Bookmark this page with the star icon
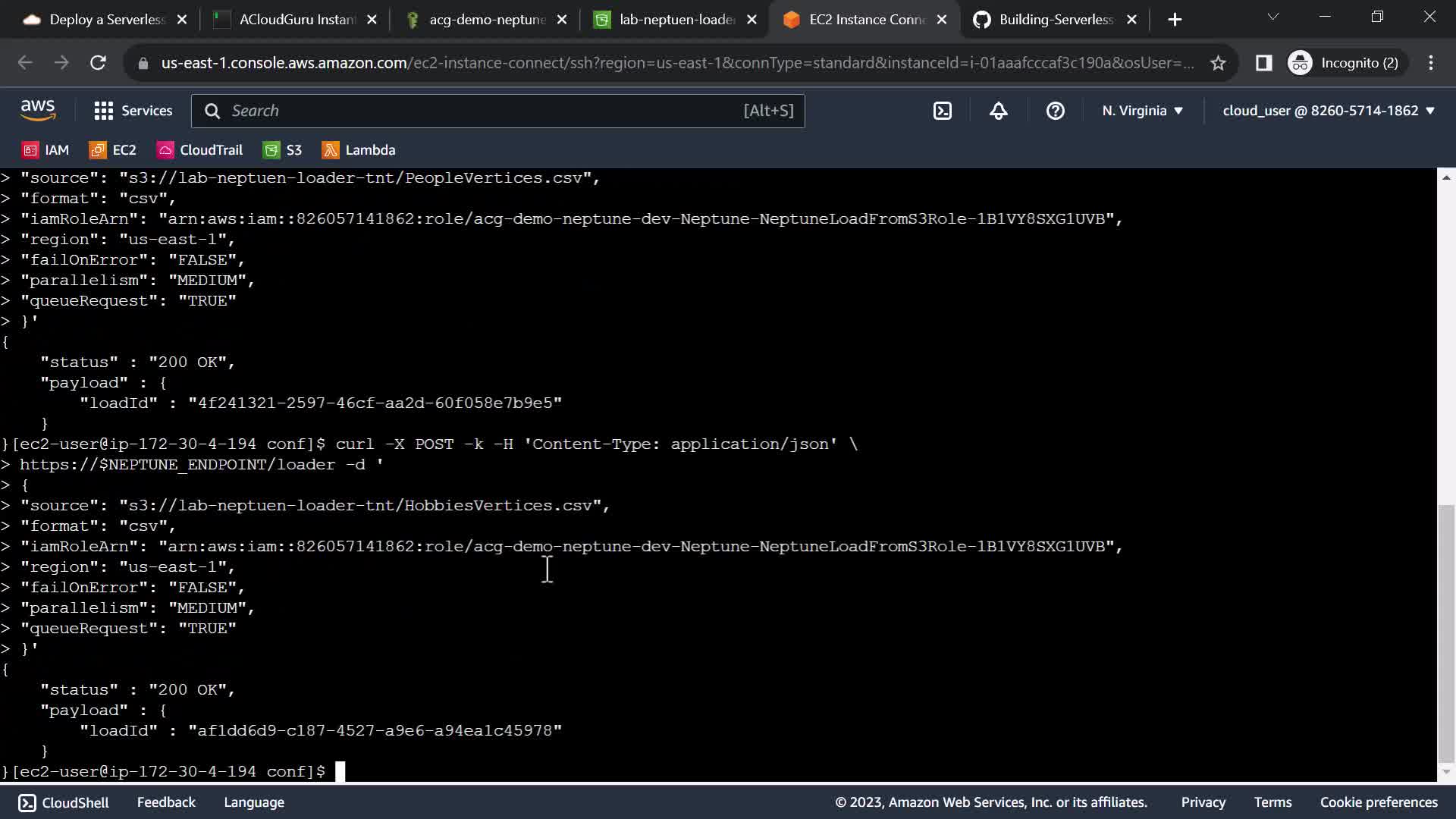 [x=1218, y=63]
